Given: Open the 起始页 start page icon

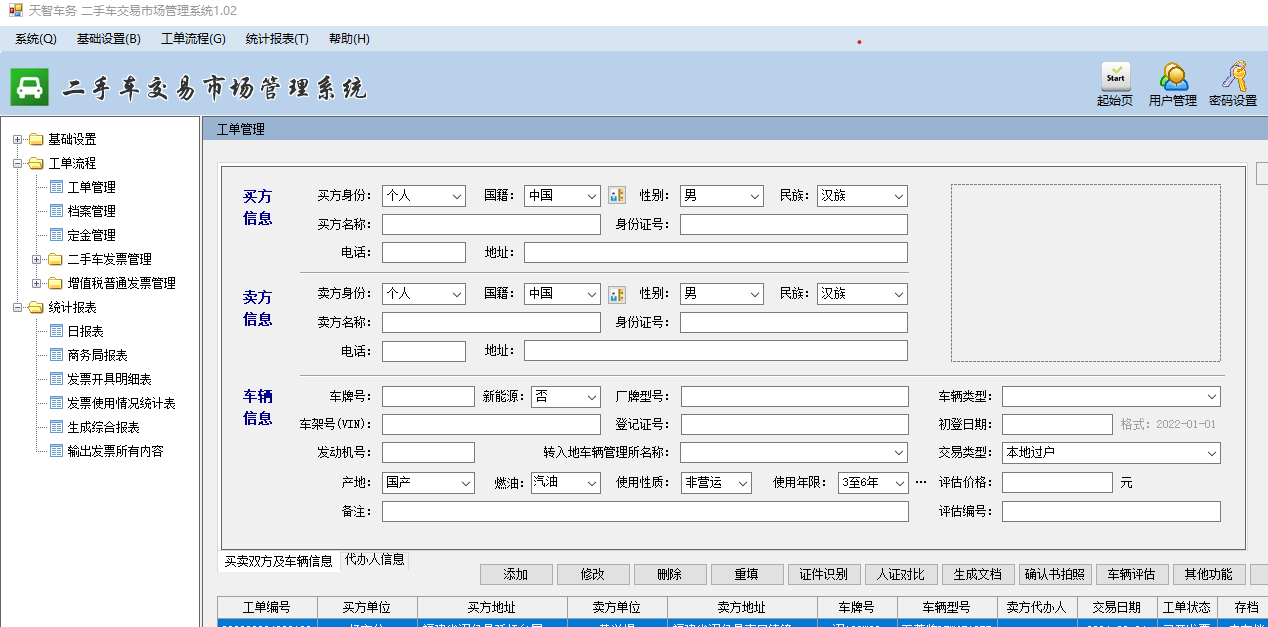Looking at the screenshot, I should 1115,78.
